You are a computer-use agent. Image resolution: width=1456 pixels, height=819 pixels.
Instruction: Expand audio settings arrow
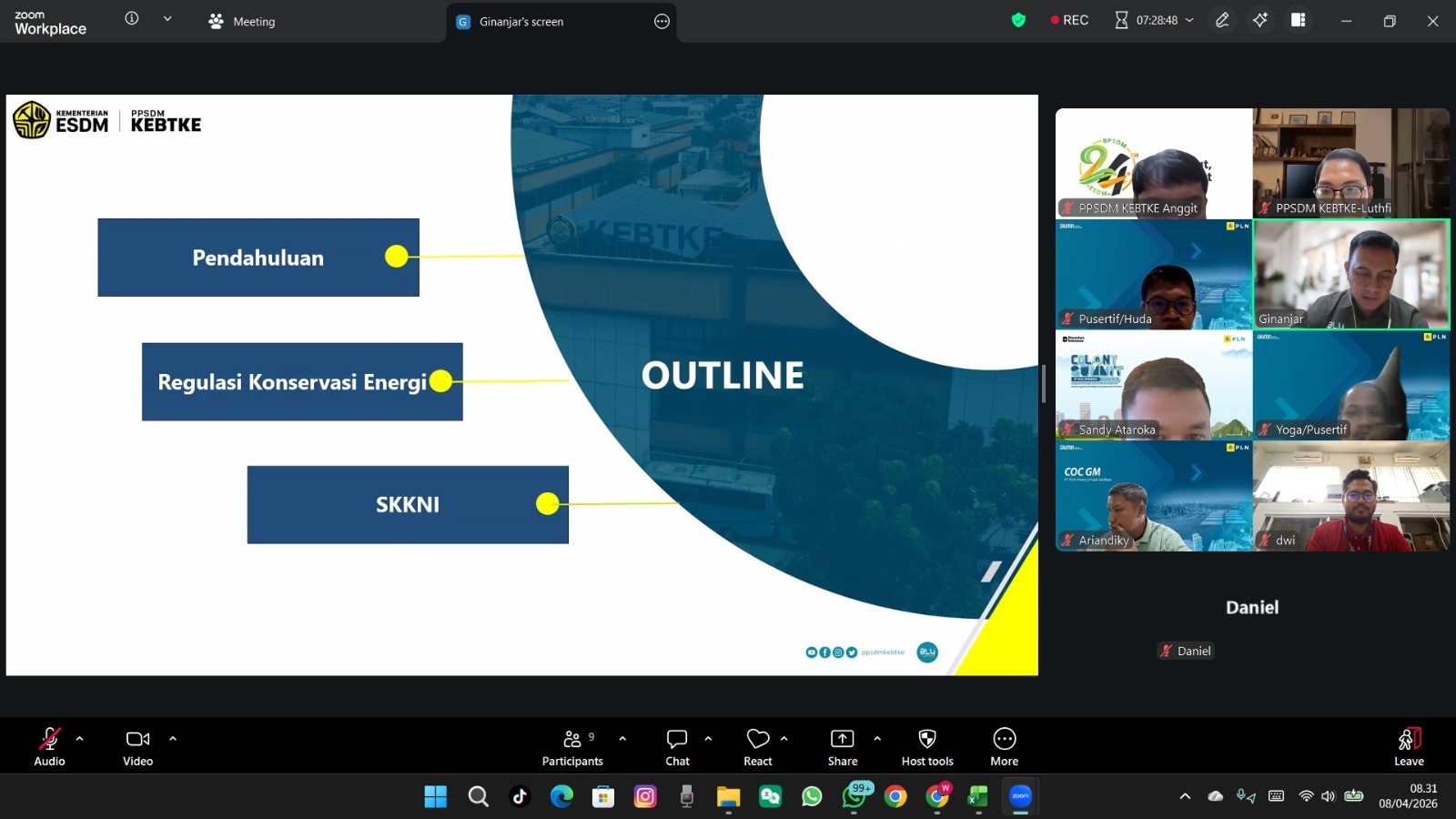pyautogui.click(x=80, y=739)
